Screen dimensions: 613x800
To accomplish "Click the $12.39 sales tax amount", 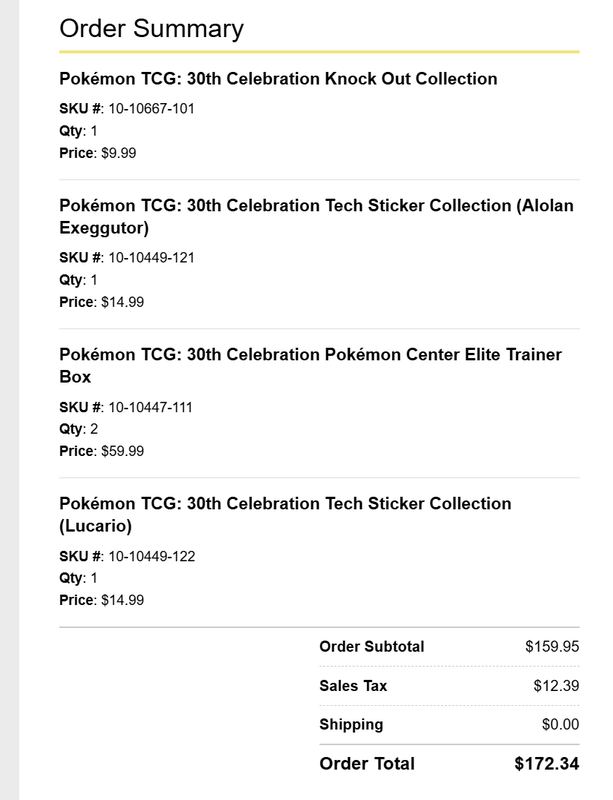I will 556,685.
